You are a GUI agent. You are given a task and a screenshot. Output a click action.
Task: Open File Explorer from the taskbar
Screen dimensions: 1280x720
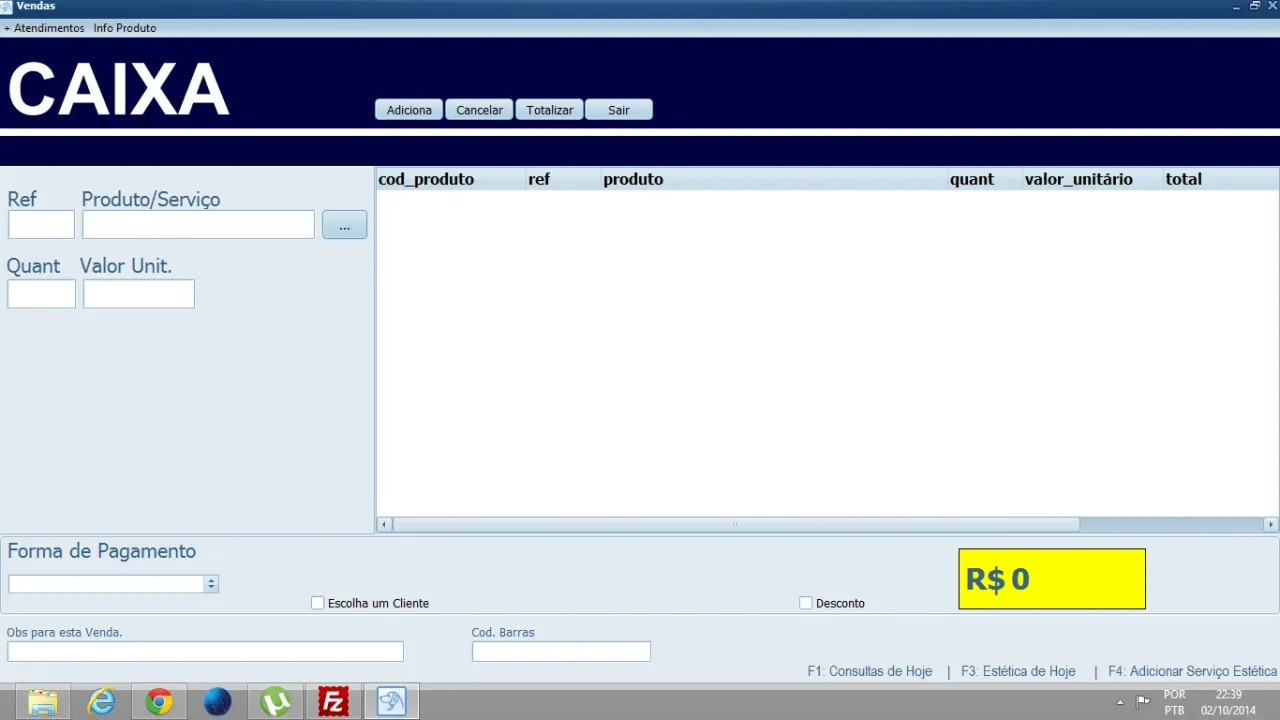[x=43, y=702]
